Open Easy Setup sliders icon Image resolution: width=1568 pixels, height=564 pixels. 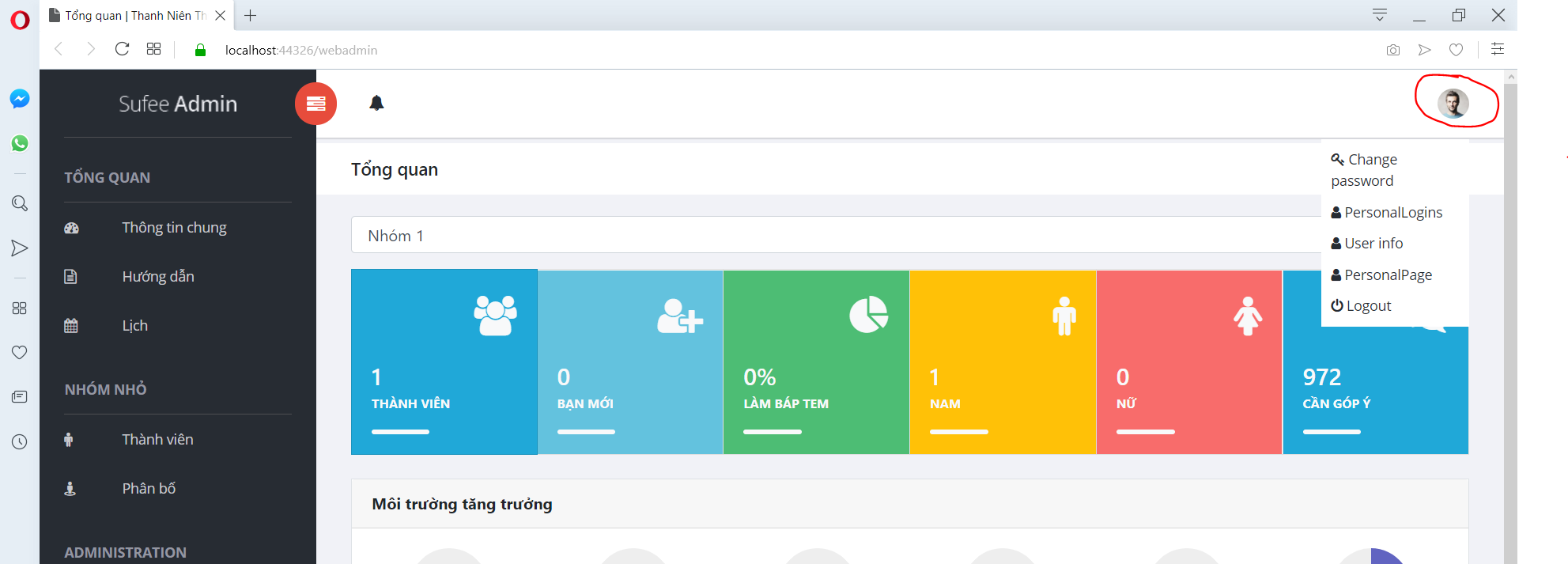click(x=1498, y=49)
